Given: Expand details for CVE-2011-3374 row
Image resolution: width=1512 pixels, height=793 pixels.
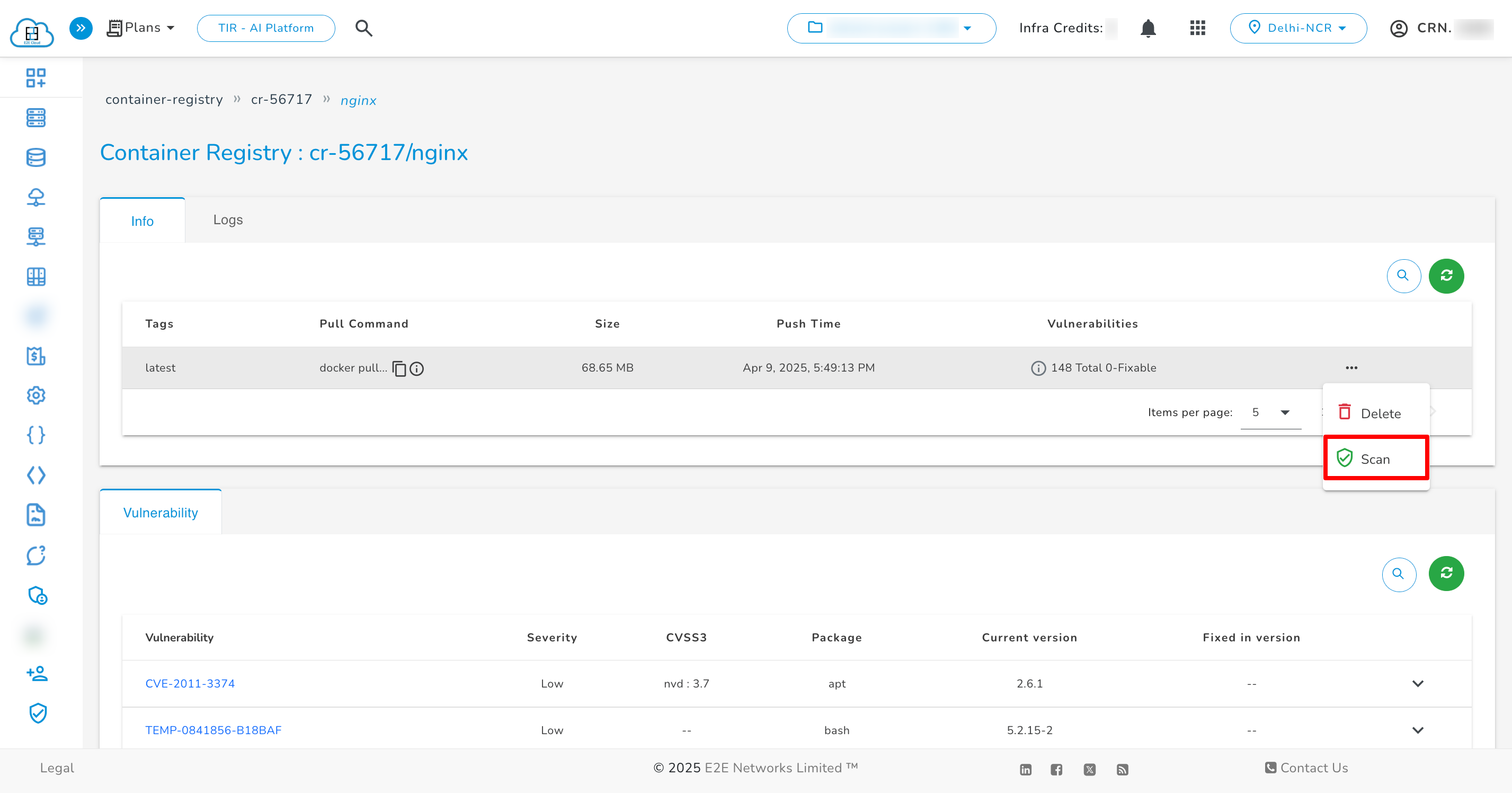Looking at the screenshot, I should point(1419,683).
